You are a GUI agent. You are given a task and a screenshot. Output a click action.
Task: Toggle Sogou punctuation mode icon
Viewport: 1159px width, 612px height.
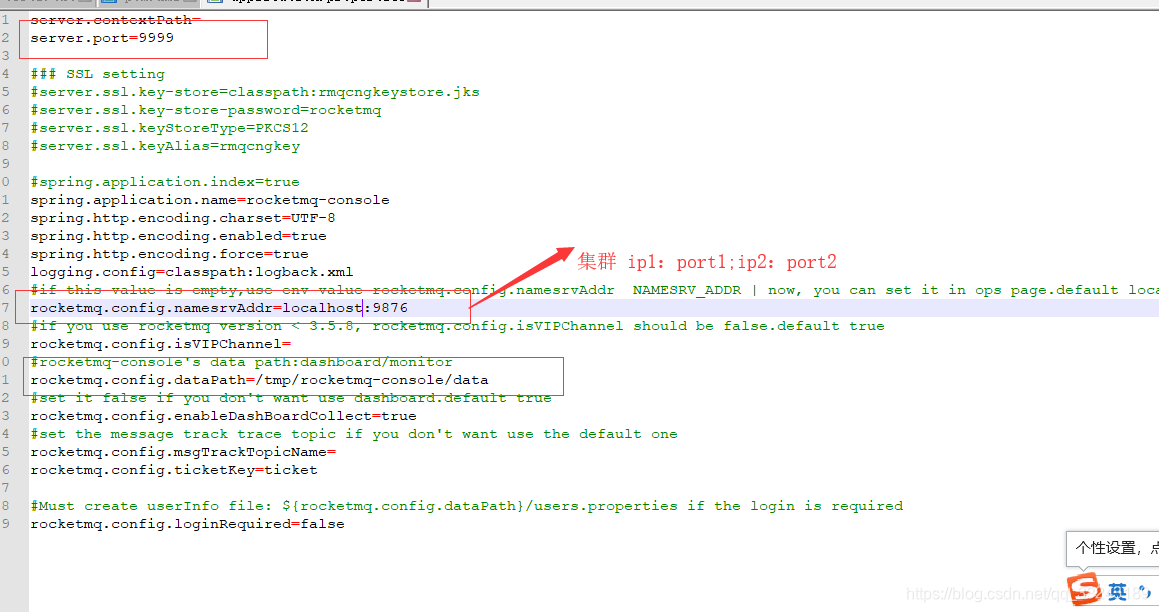1144,592
